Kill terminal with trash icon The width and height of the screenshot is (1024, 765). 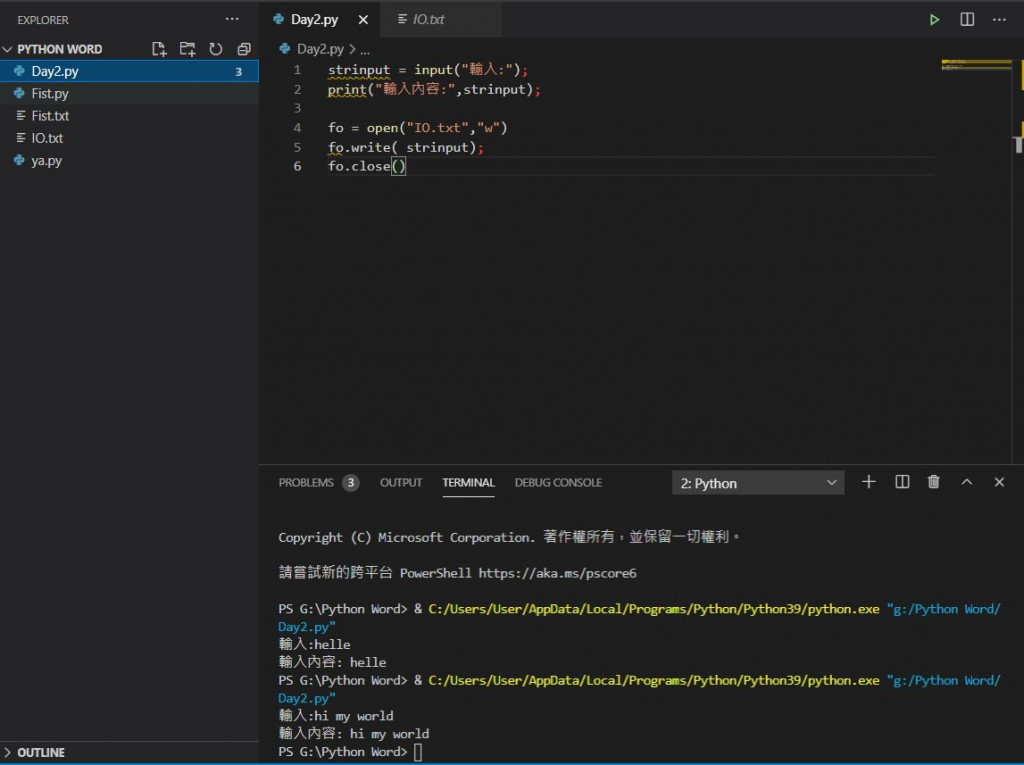pos(934,482)
